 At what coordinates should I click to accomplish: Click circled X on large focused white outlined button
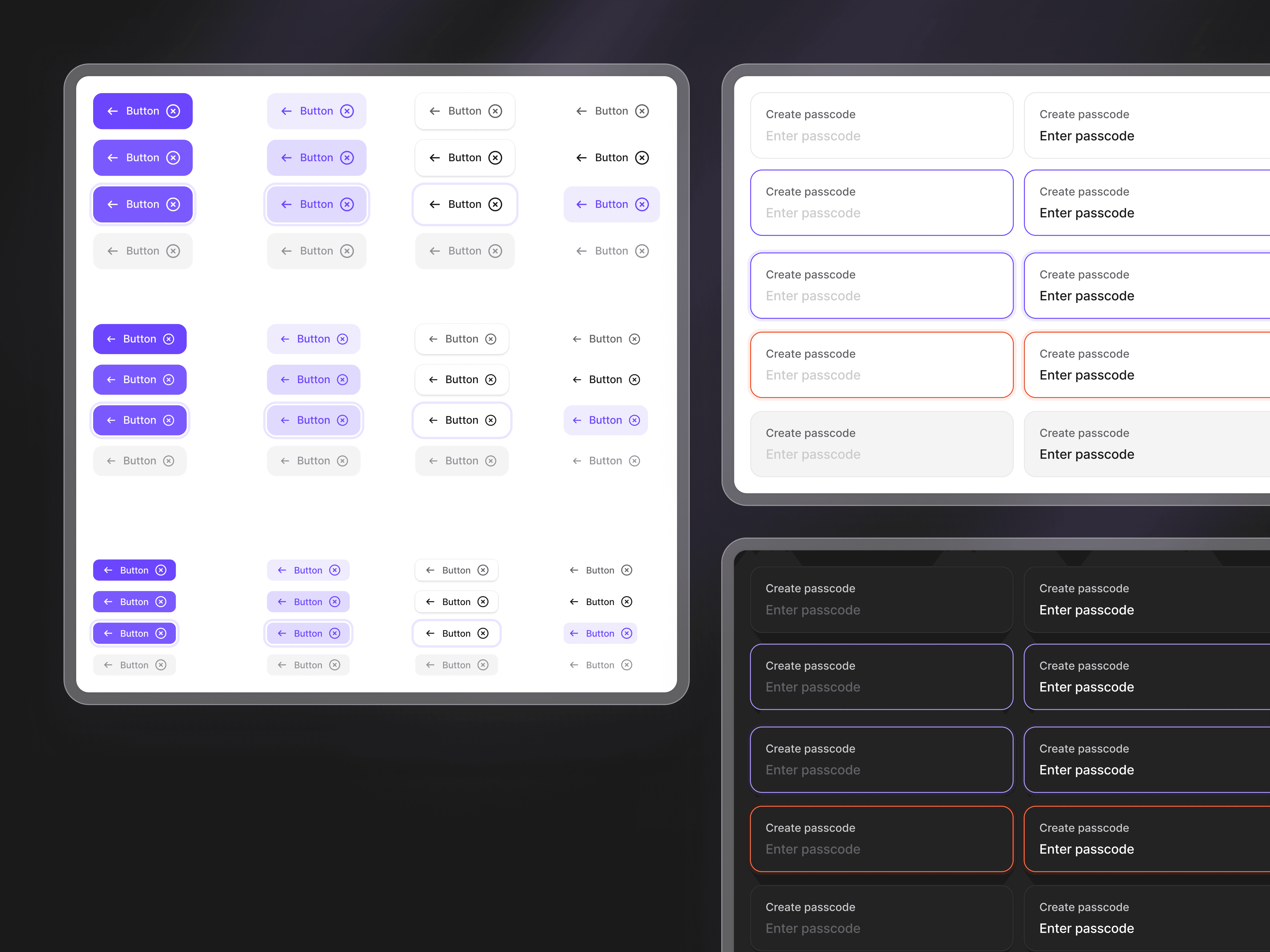(x=495, y=204)
